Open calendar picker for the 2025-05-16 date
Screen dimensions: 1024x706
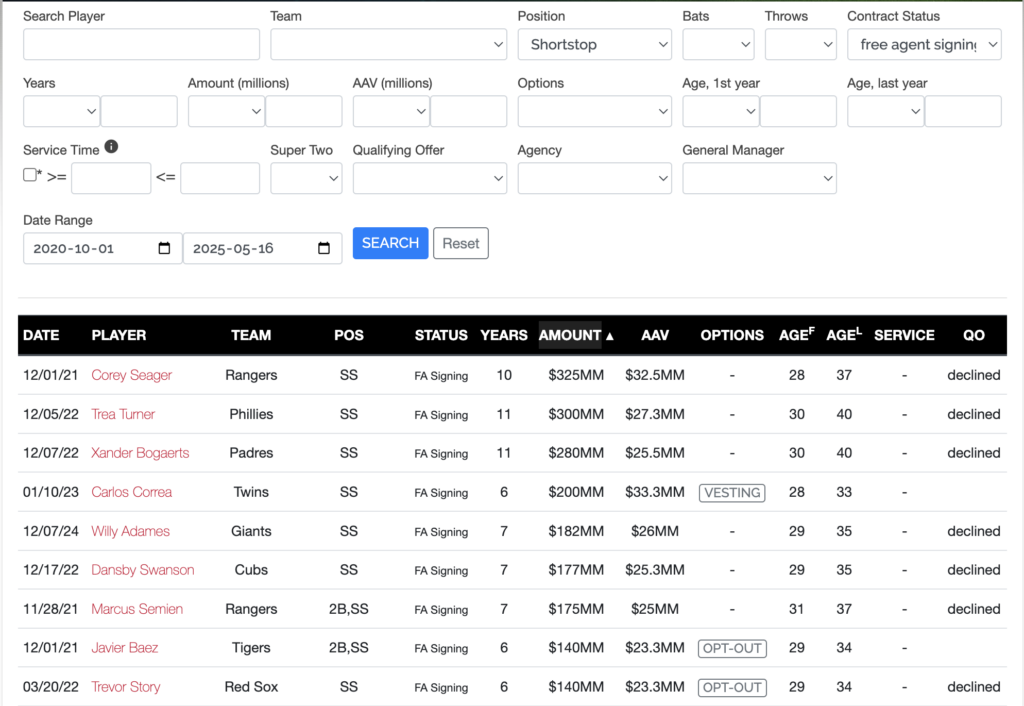[324, 248]
